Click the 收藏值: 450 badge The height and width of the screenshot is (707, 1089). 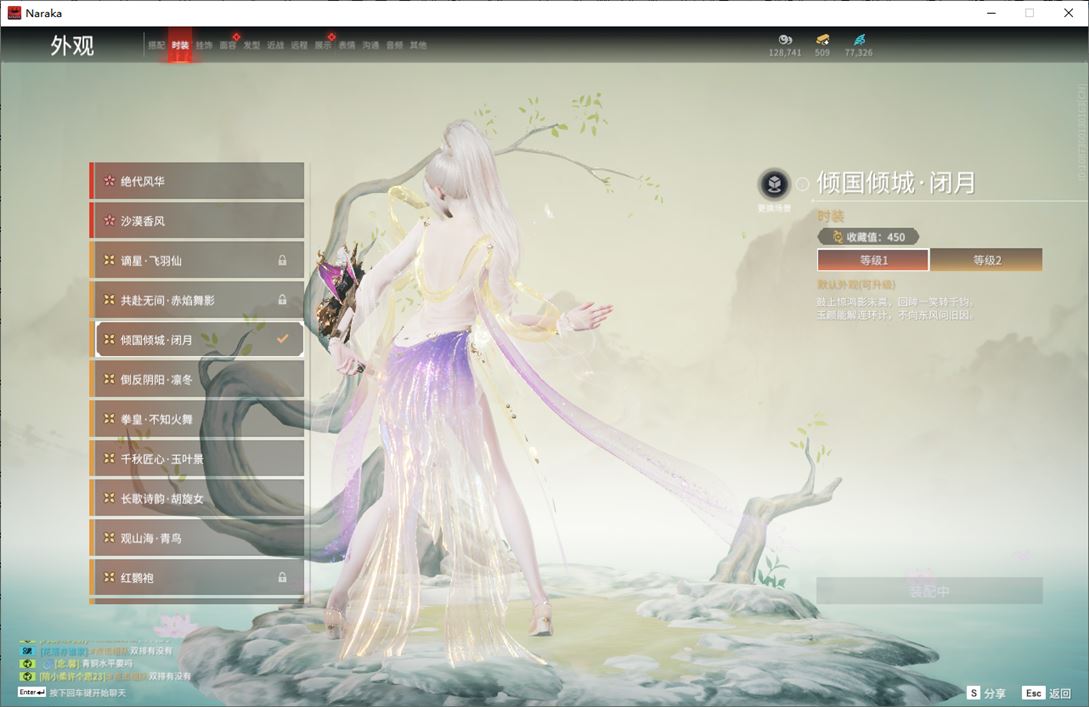pos(868,237)
